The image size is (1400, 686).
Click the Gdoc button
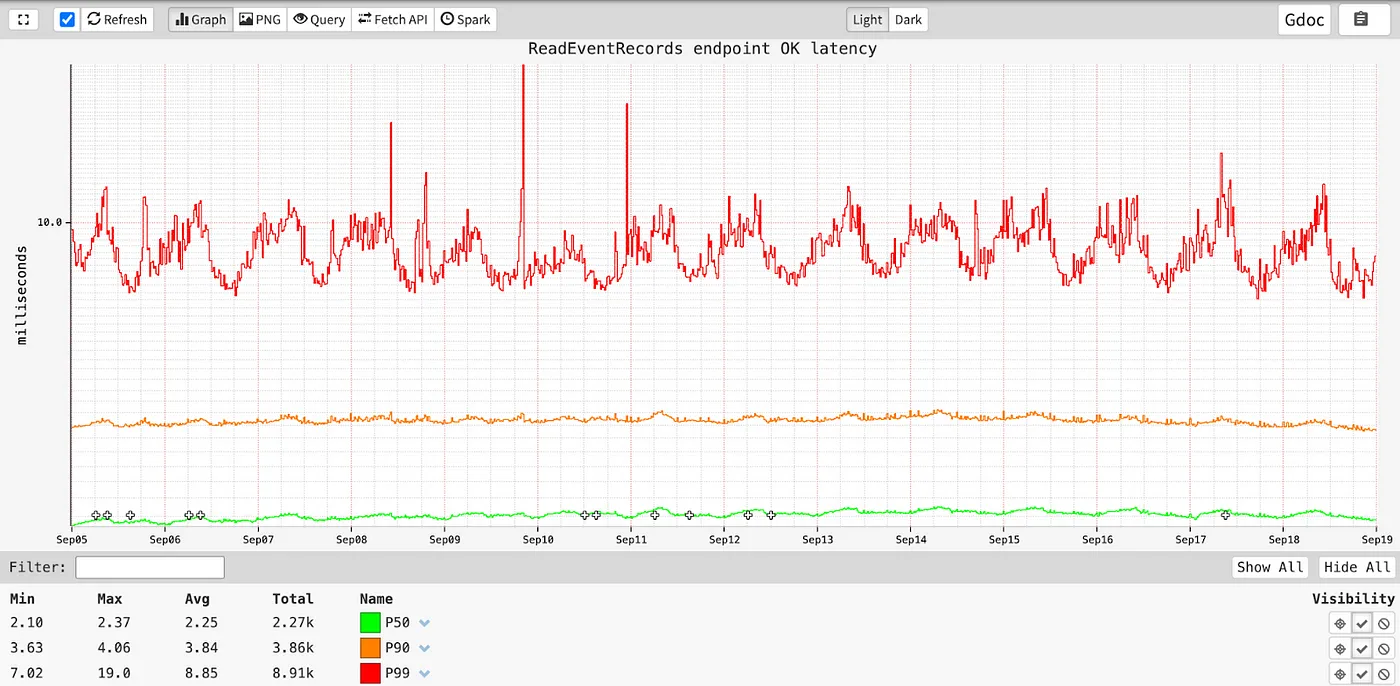pos(1304,19)
